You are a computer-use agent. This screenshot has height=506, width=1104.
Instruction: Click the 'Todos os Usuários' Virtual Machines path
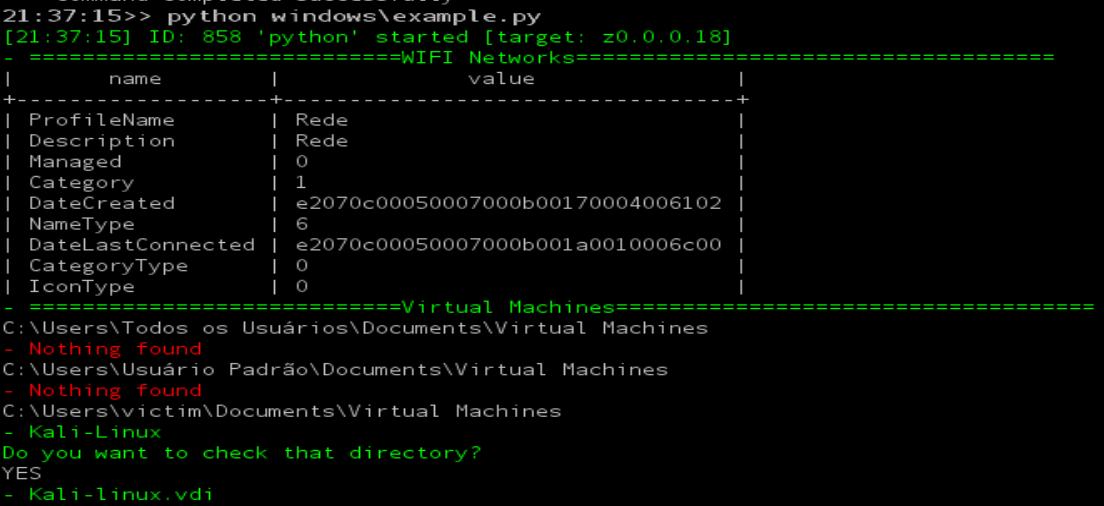coord(355,328)
